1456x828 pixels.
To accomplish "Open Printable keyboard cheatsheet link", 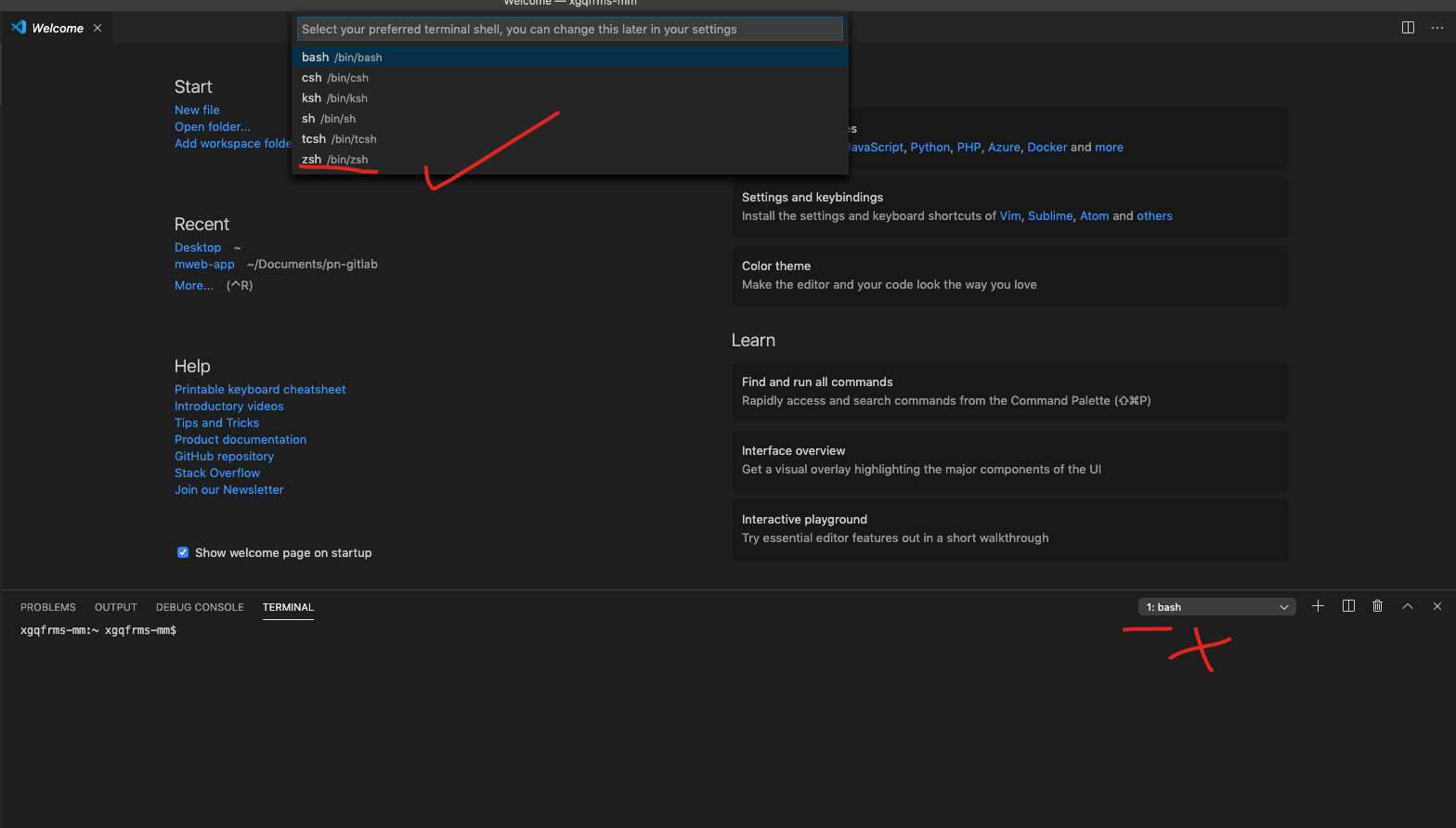I will pos(260,389).
